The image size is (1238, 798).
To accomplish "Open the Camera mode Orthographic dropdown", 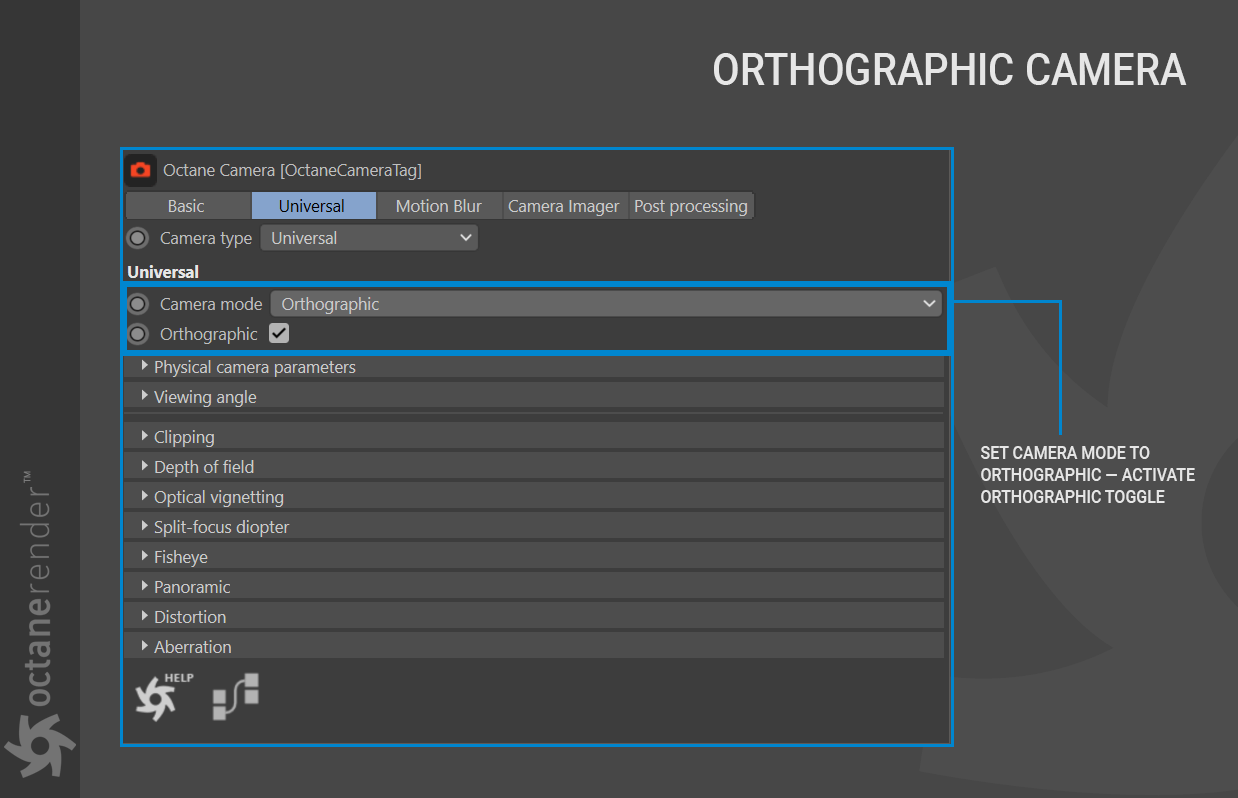I will coord(606,304).
